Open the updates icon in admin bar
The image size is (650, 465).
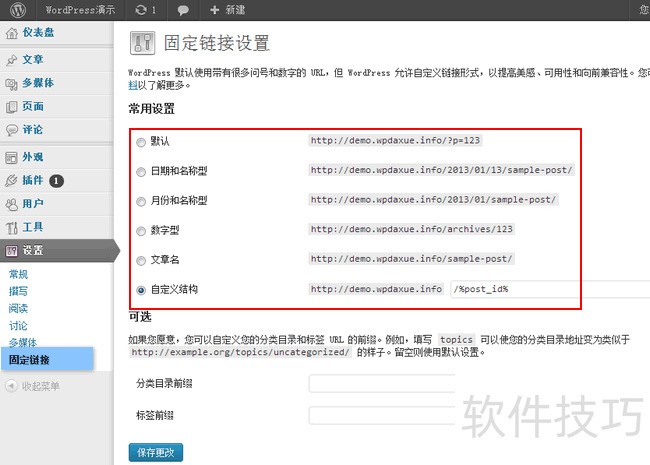[141, 10]
